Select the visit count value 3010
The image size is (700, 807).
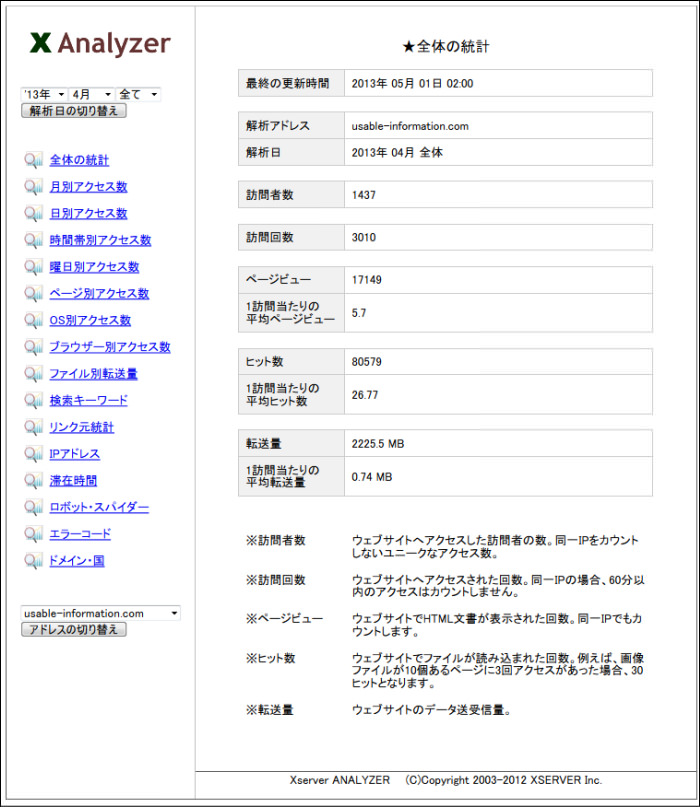363,238
